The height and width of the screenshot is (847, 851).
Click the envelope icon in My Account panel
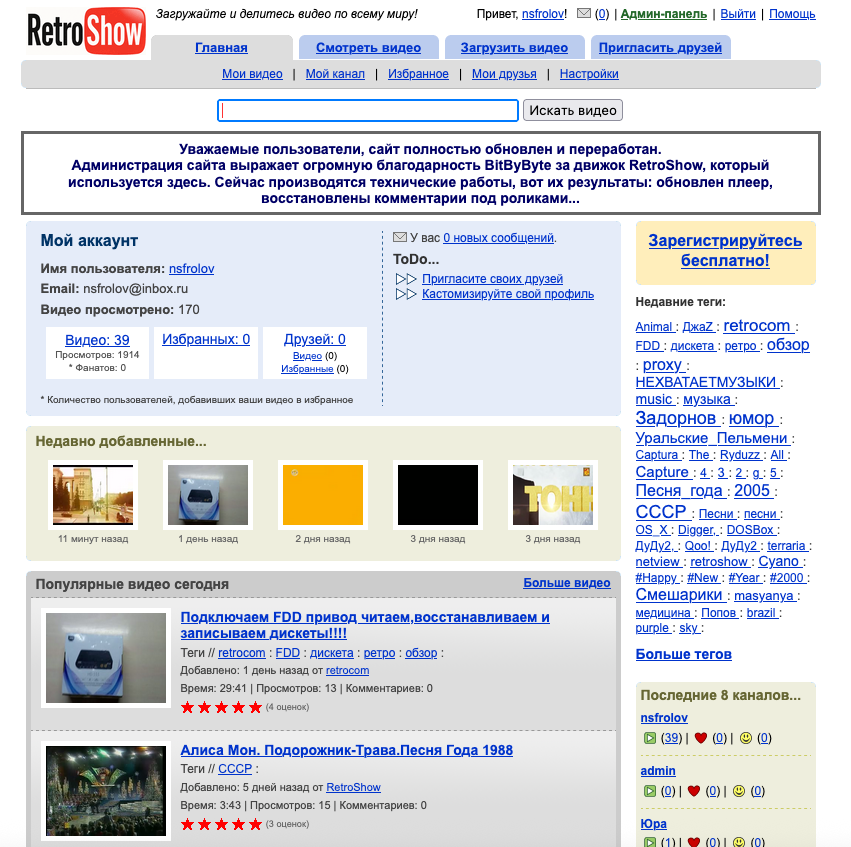point(400,238)
